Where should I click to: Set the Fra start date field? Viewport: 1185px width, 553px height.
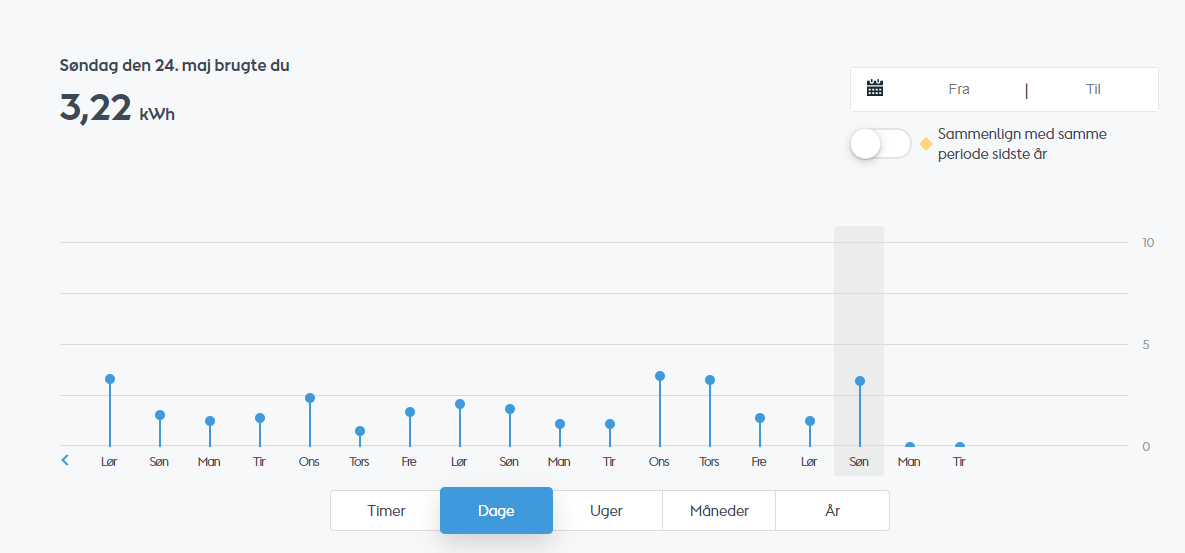pos(958,89)
